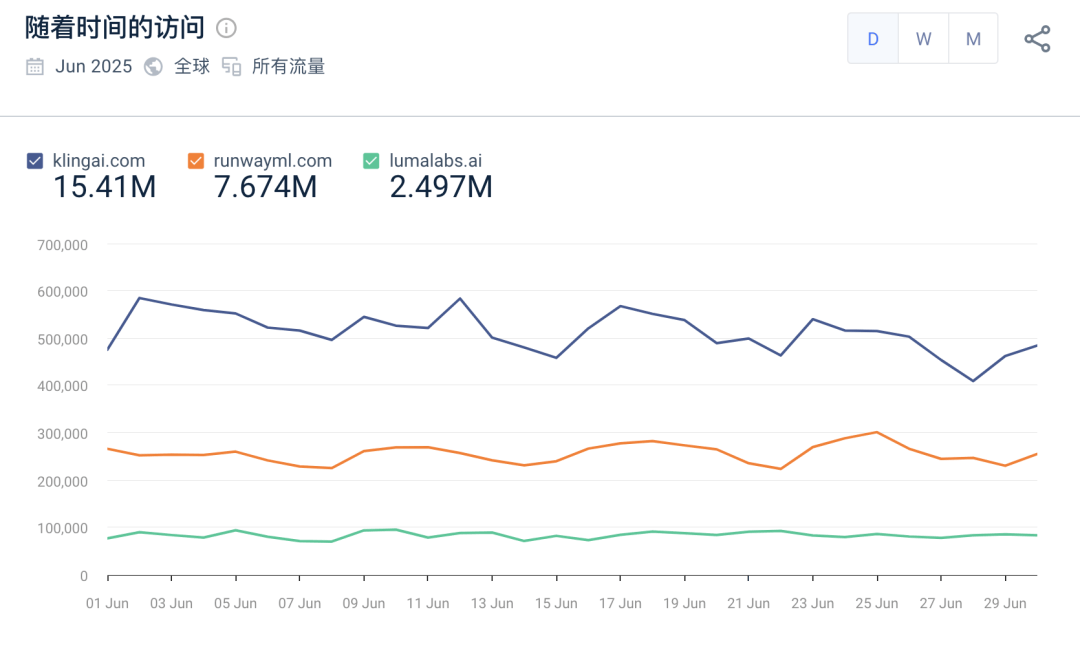The width and height of the screenshot is (1080, 645).
Task: Click the klingai line low point near 28 Jun
Action: (x=973, y=381)
